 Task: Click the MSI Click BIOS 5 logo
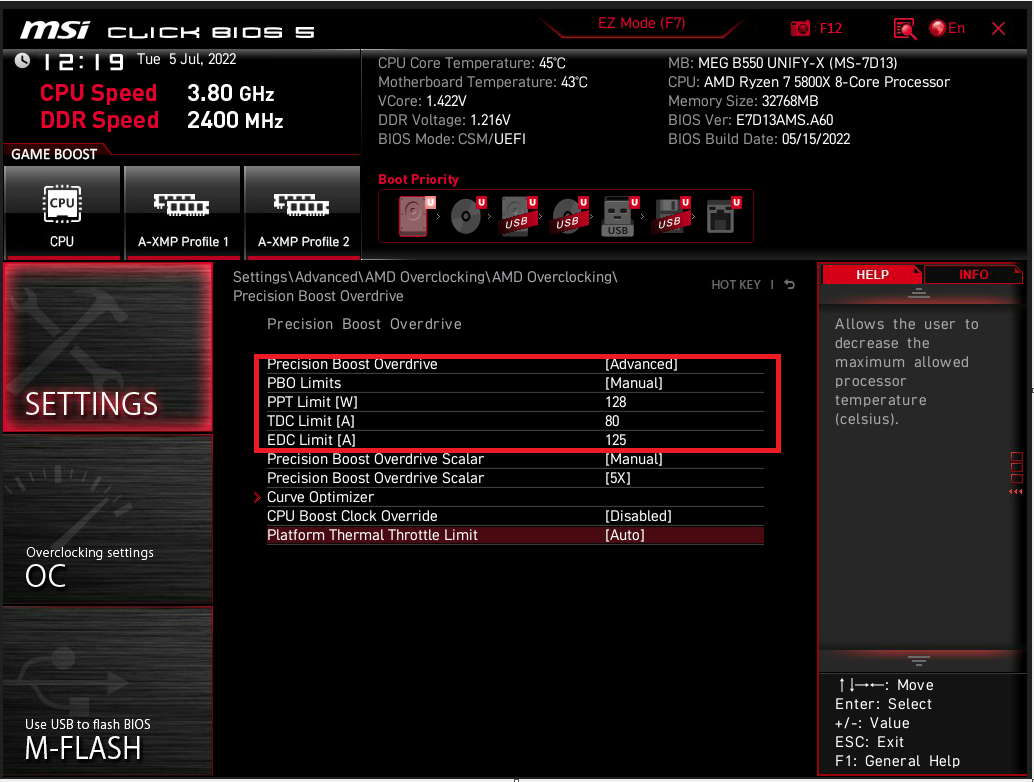(x=167, y=30)
